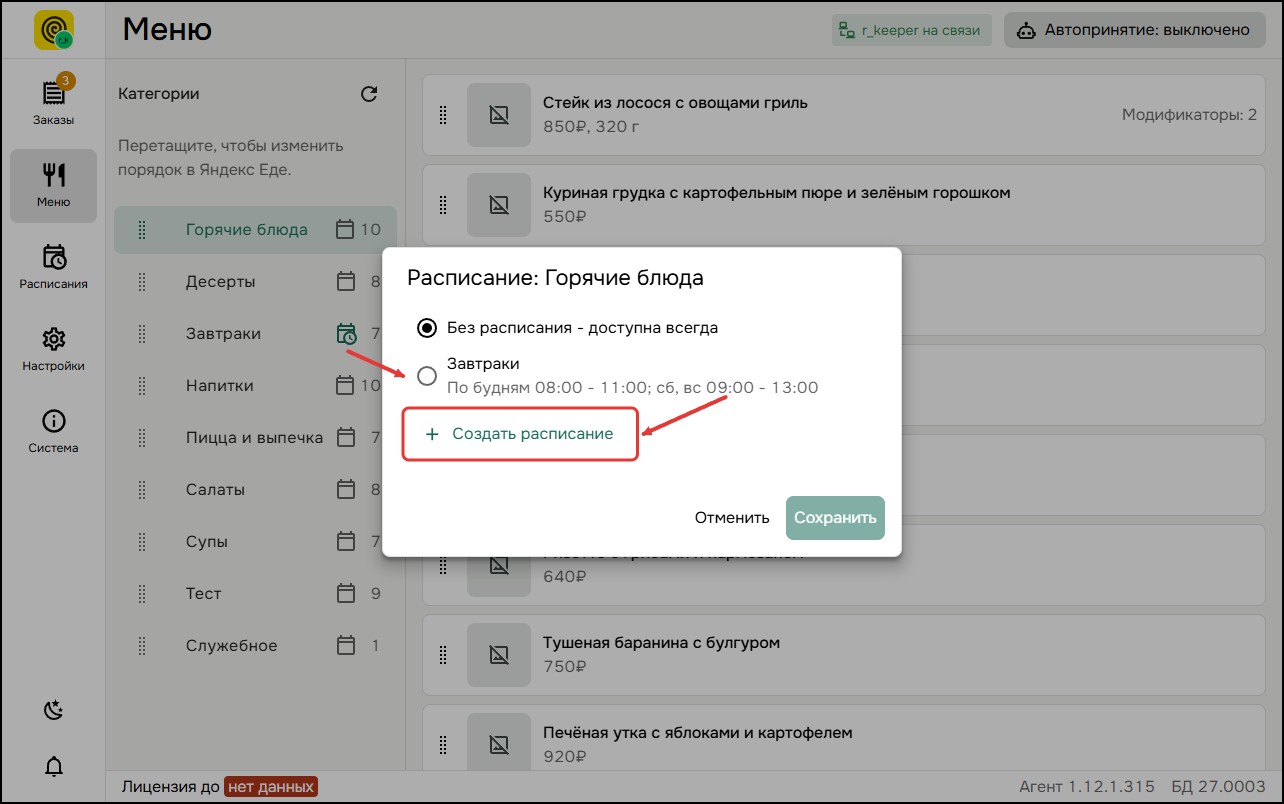Click Агент 1.12.1.315 version text

tap(1087, 786)
